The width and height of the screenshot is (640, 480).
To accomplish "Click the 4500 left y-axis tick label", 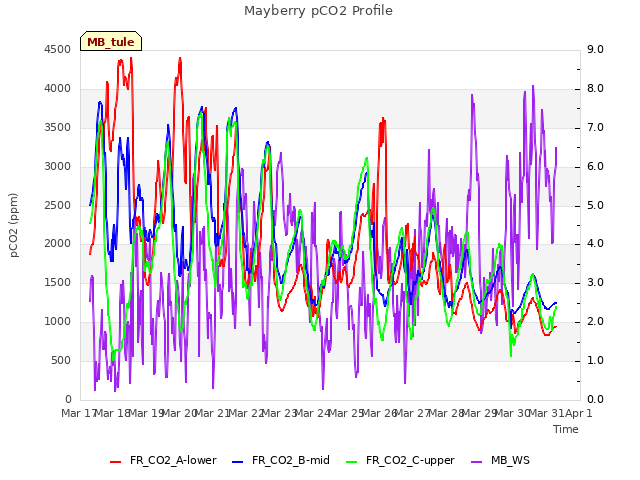I will tap(58, 49).
